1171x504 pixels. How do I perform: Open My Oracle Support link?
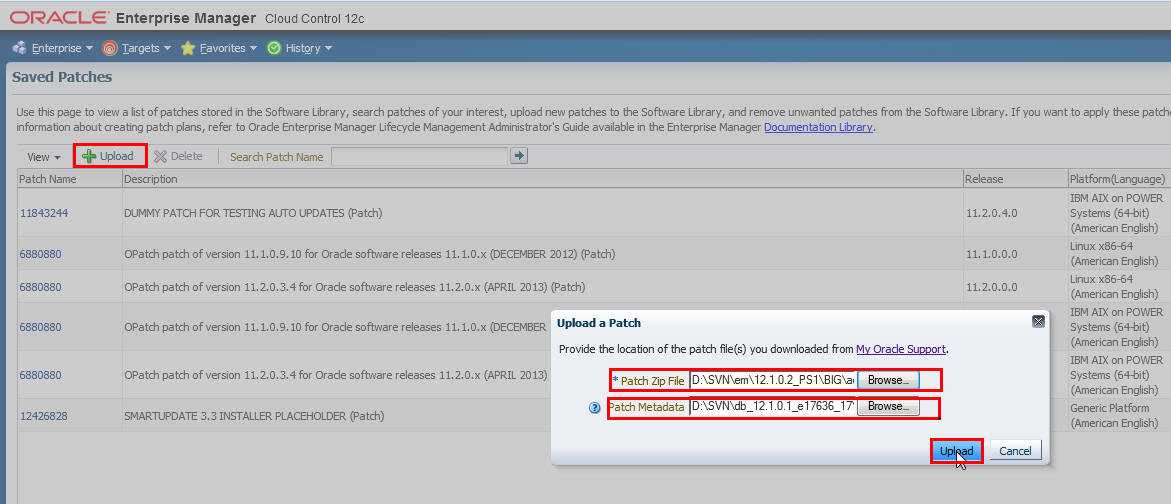[901, 349]
